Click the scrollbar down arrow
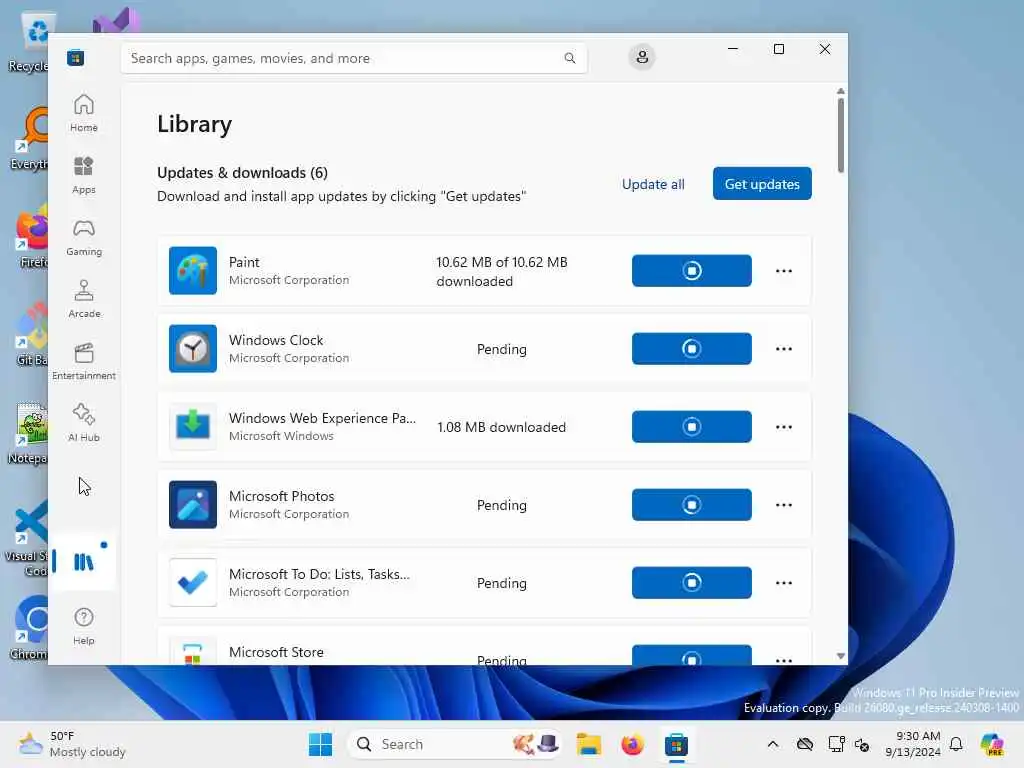 [840, 656]
